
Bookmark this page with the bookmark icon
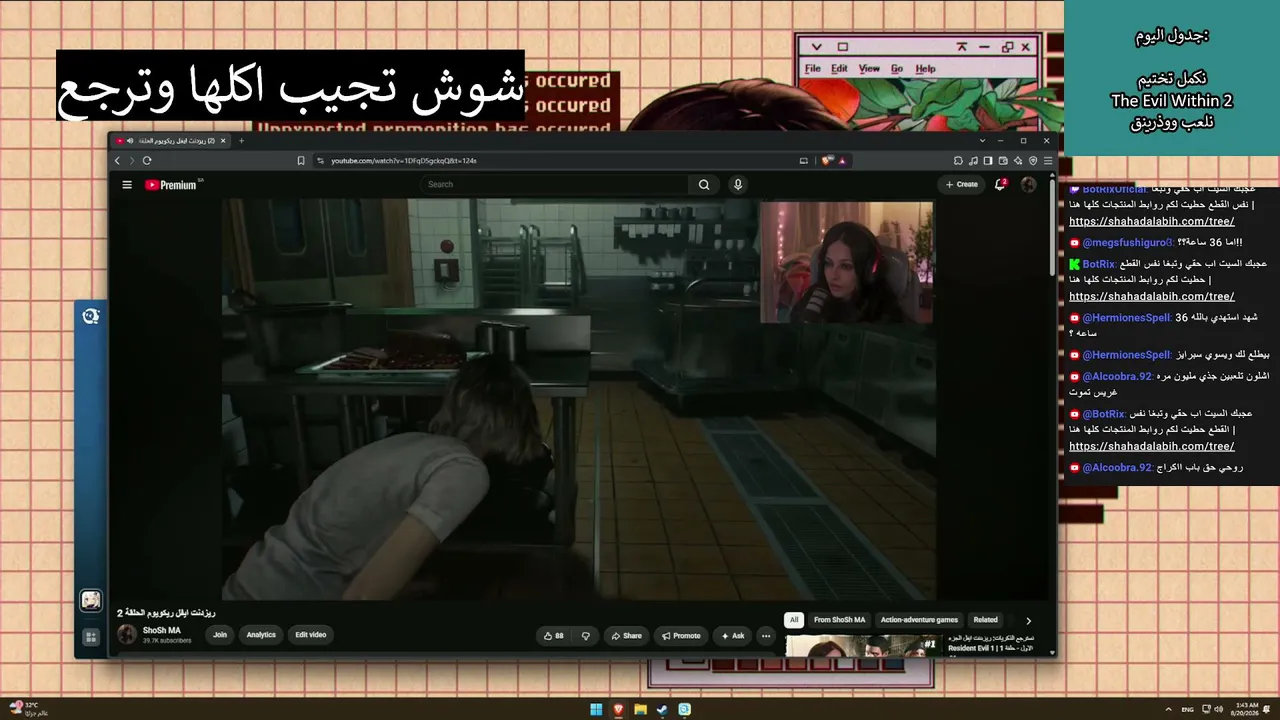pos(301,161)
